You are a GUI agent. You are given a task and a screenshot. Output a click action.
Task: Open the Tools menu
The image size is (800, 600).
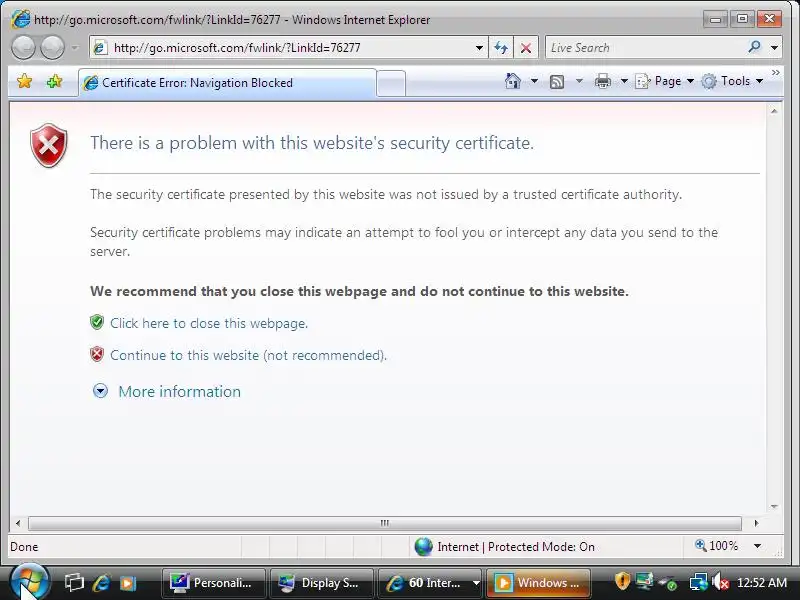coord(732,81)
